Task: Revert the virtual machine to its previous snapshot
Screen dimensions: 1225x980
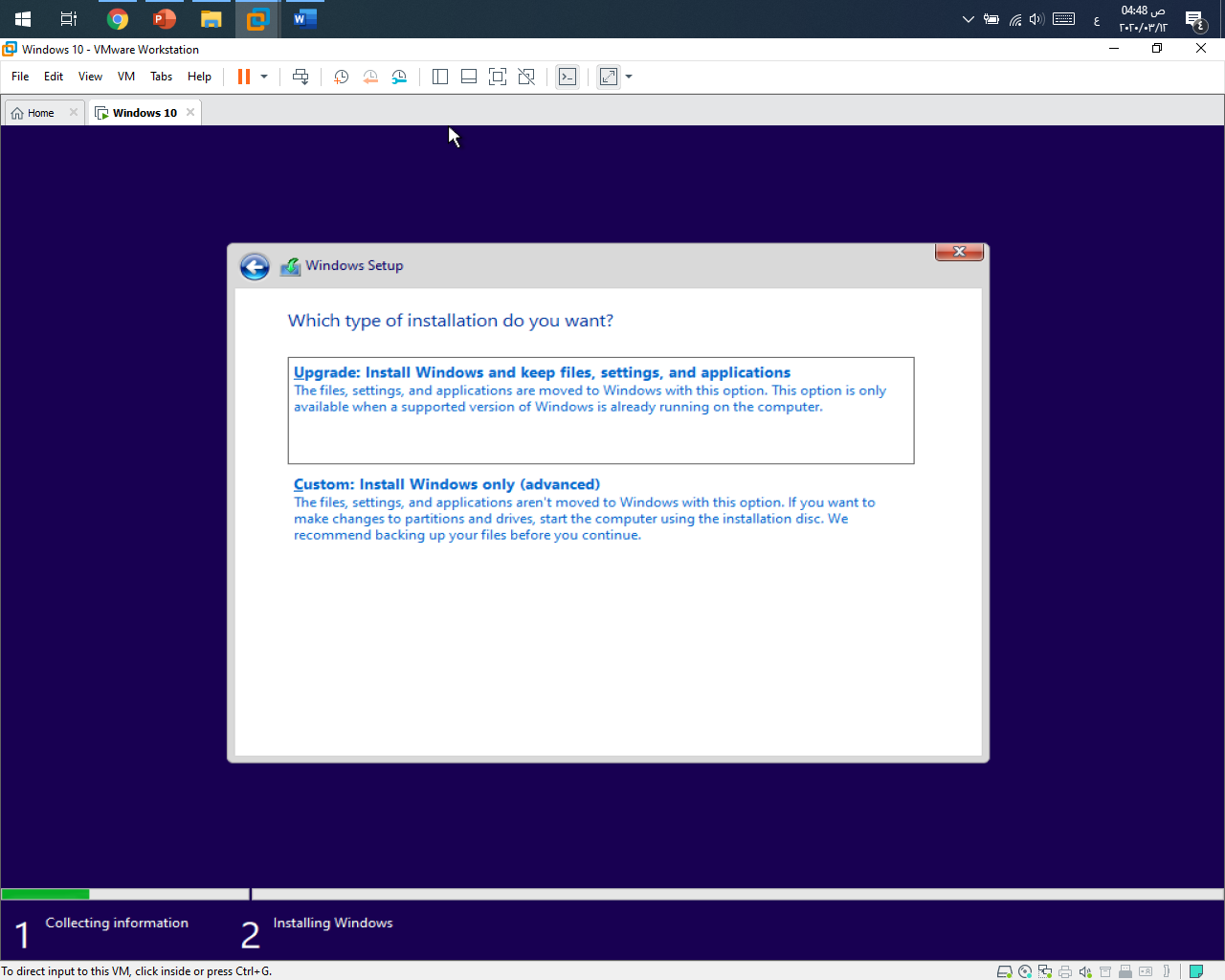Action: tap(370, 77)
